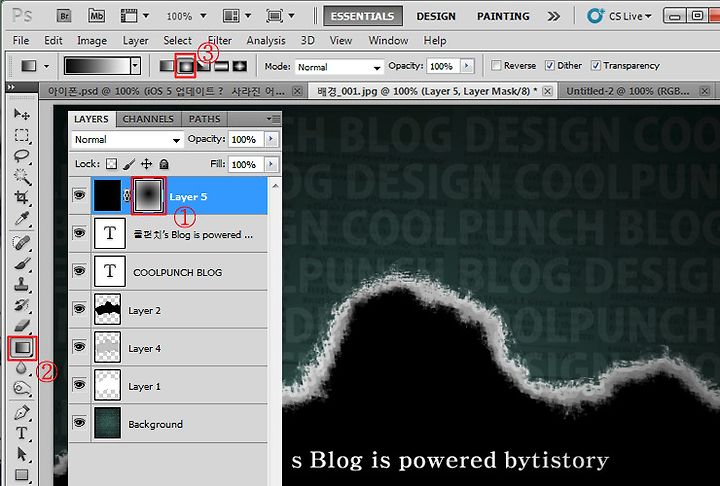Switch to the Design workspace
The width and height of the screenshot is (720, 486).
[436, 17]
